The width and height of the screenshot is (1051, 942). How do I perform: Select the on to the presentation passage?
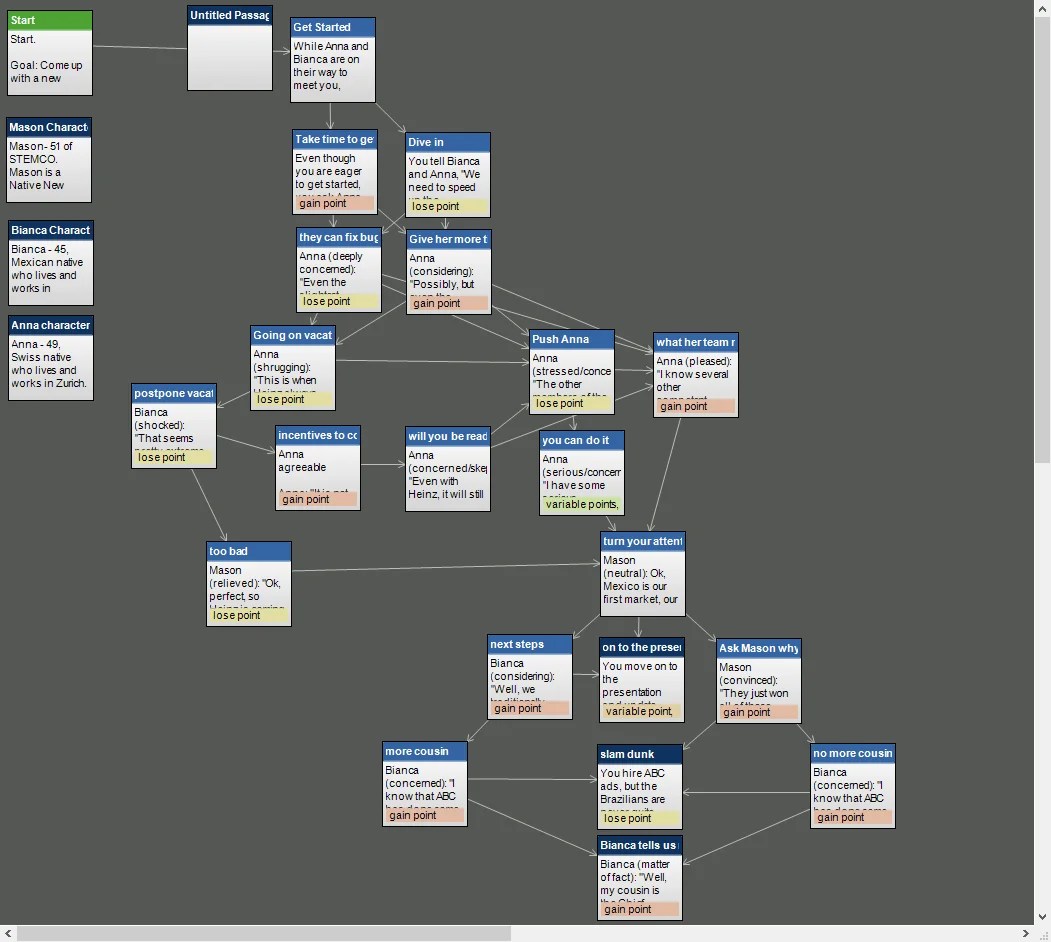[x=642, y=680]
